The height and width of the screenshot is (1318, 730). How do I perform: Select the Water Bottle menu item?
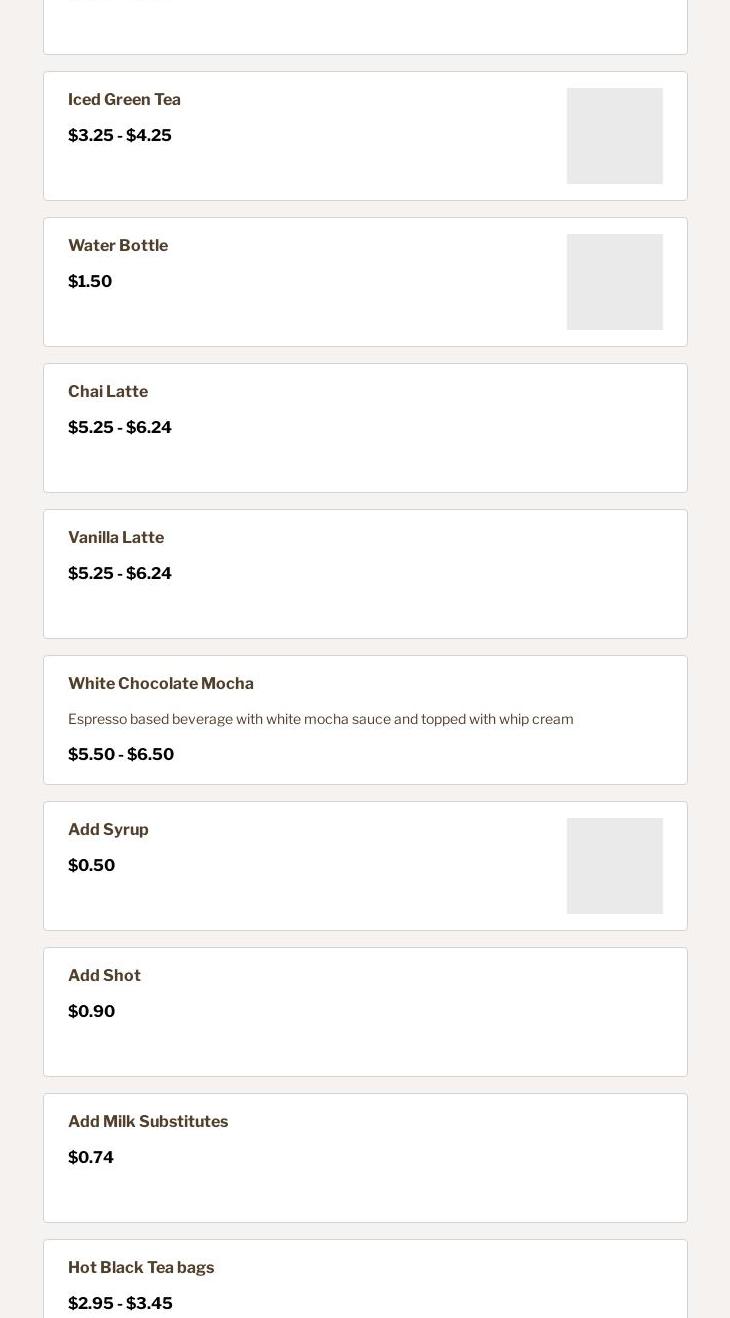118,246
